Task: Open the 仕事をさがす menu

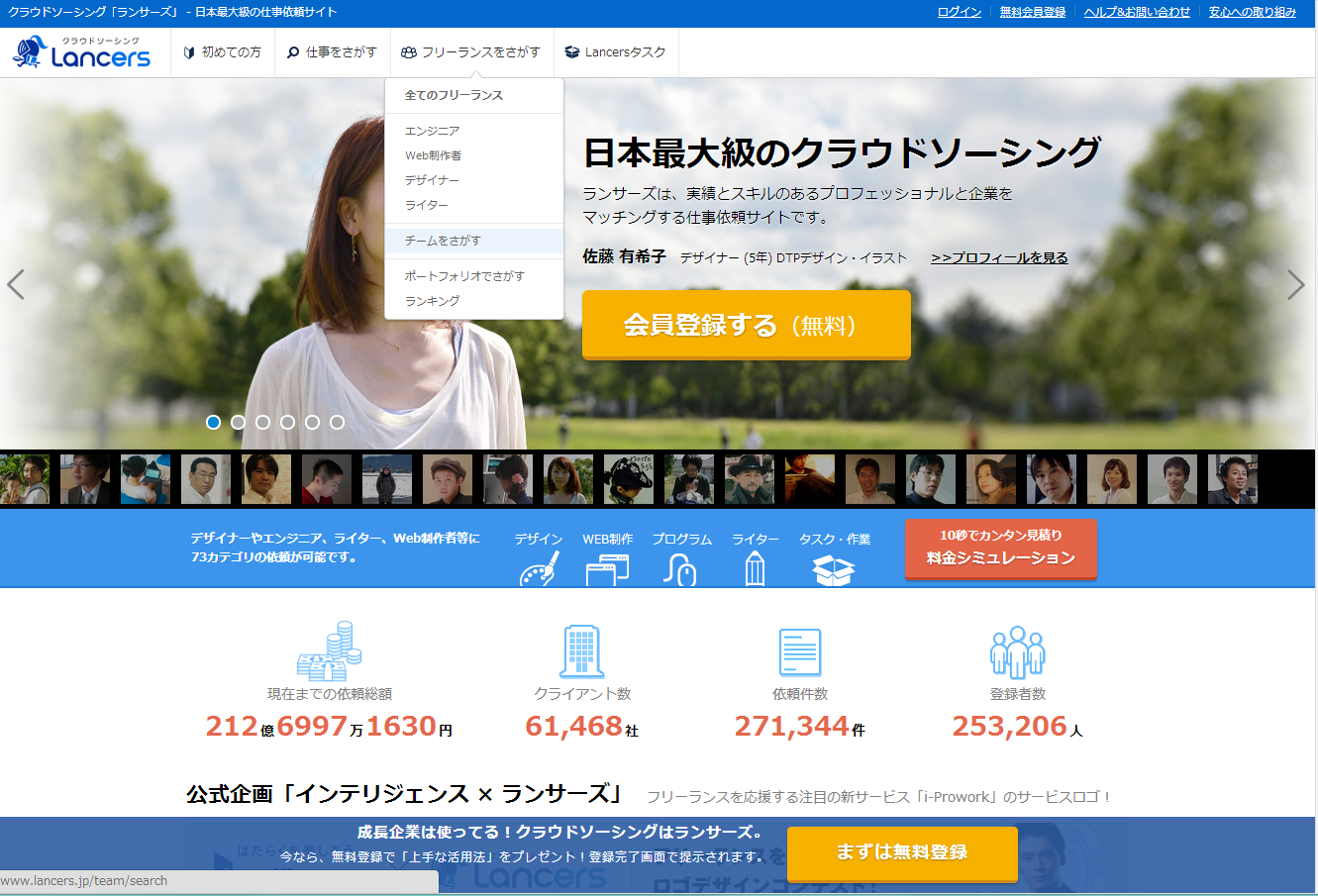Action: pyautogui.click(x=332, y=52)
